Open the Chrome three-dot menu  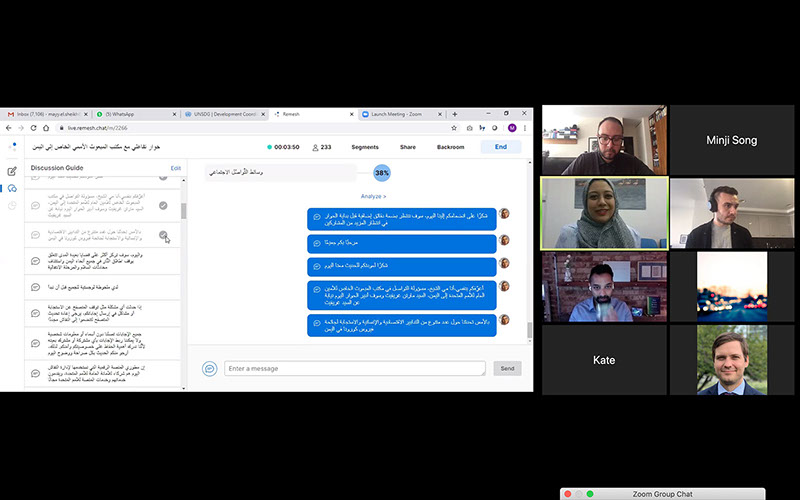526,128
